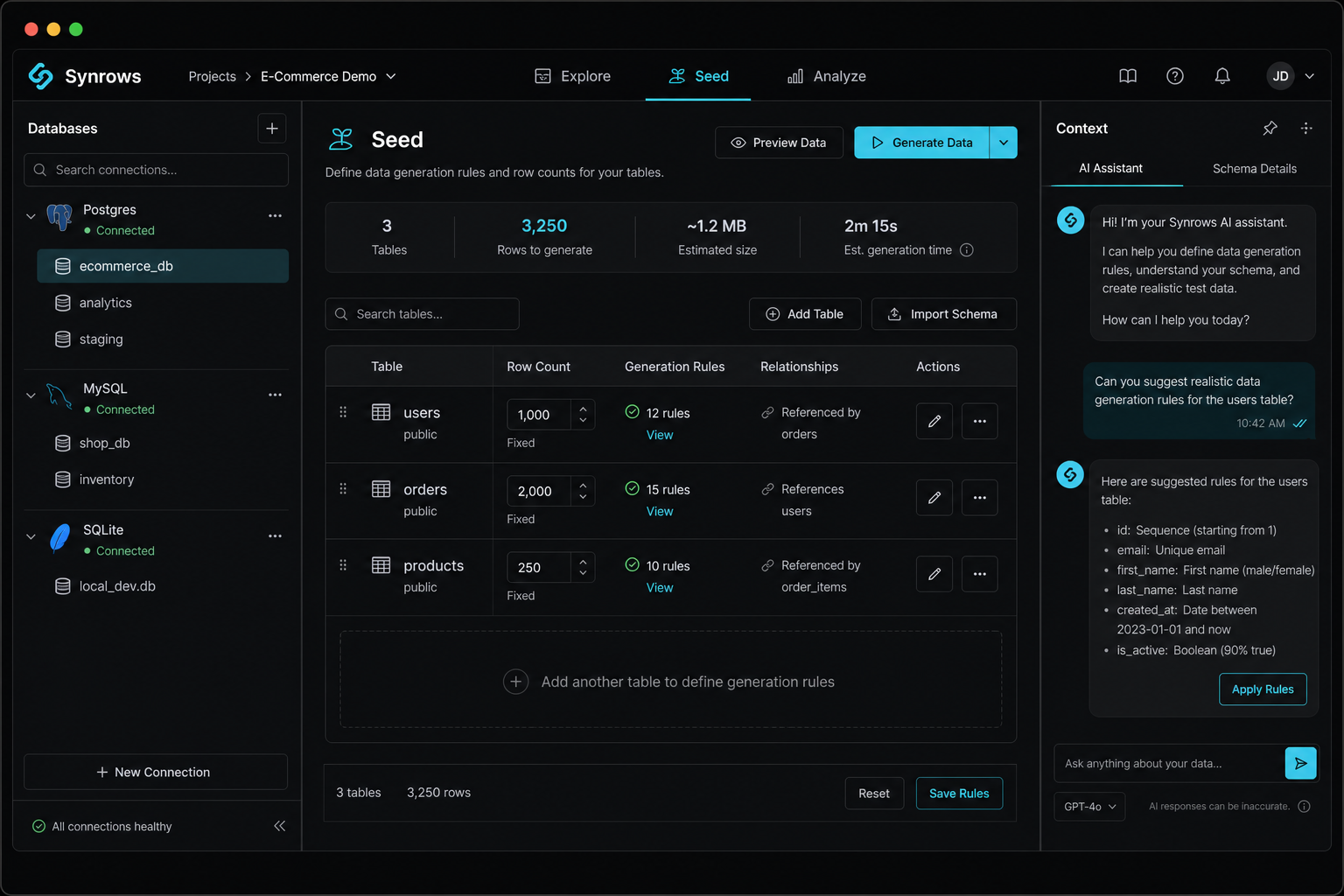Open the notifications bell
1344x896 pixels.
point(1222,76)
